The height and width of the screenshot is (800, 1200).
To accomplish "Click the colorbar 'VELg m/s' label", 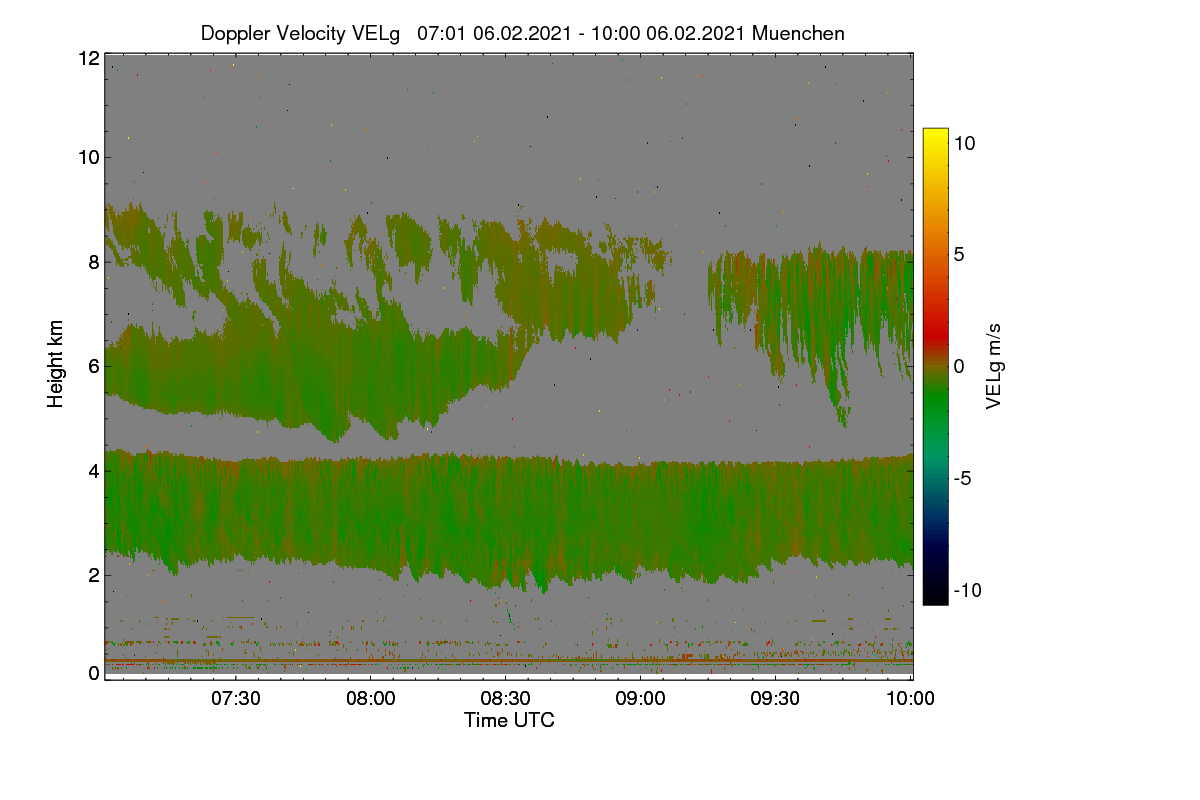I will (994, 366).
